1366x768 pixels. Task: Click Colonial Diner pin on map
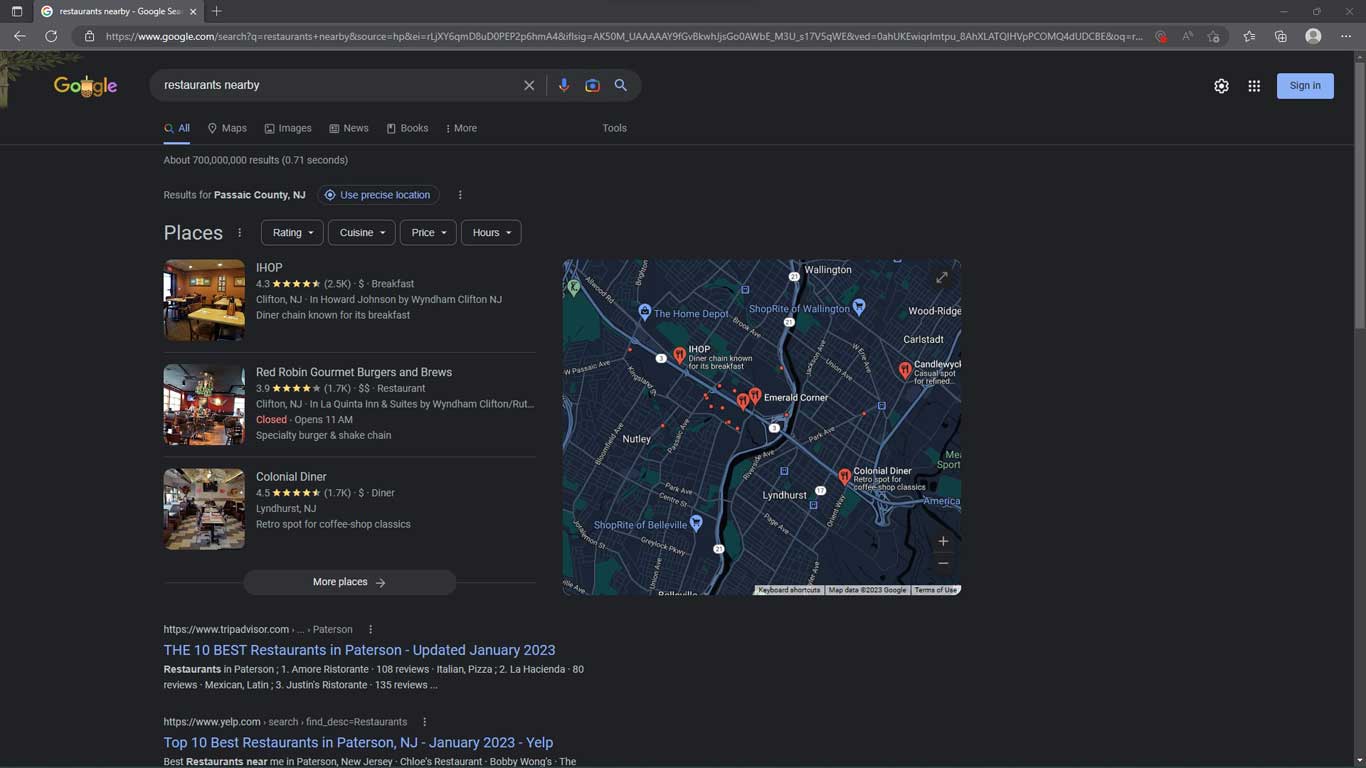click(x=844, y=477)
